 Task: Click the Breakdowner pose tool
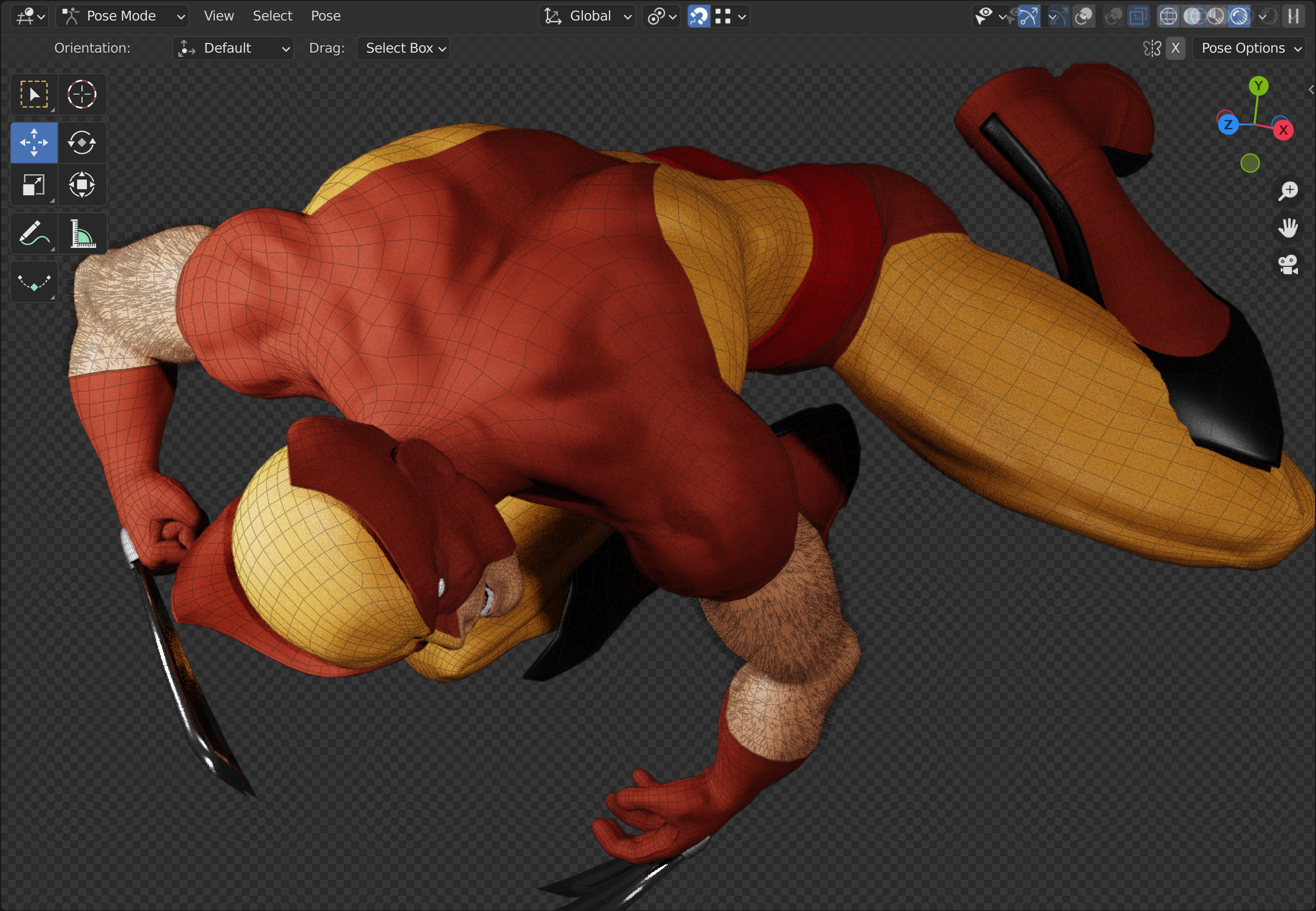(34, 282)
